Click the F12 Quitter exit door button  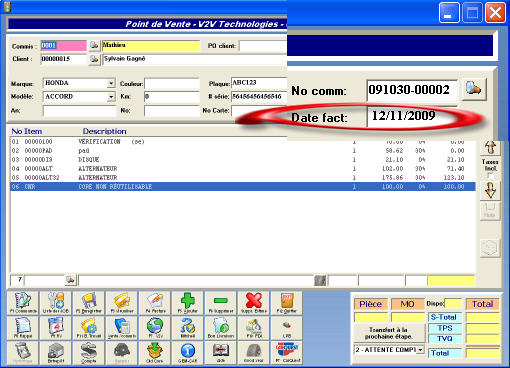pos(287,303)
